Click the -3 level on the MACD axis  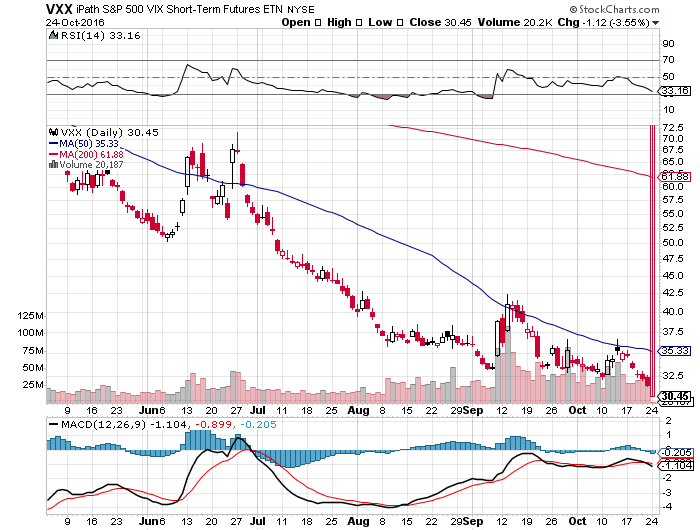coord(667,492)
